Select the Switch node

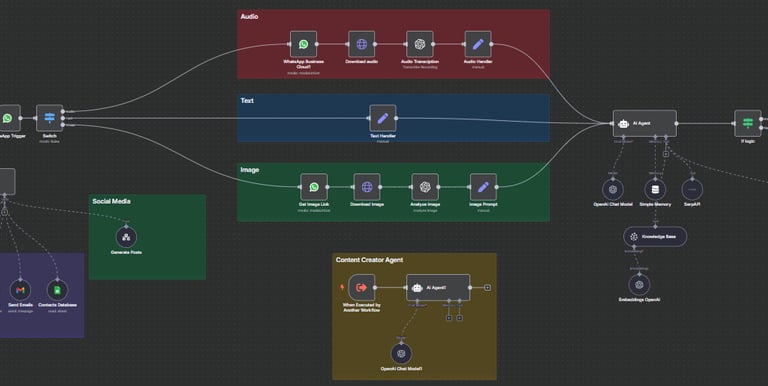tap(49, 118)
